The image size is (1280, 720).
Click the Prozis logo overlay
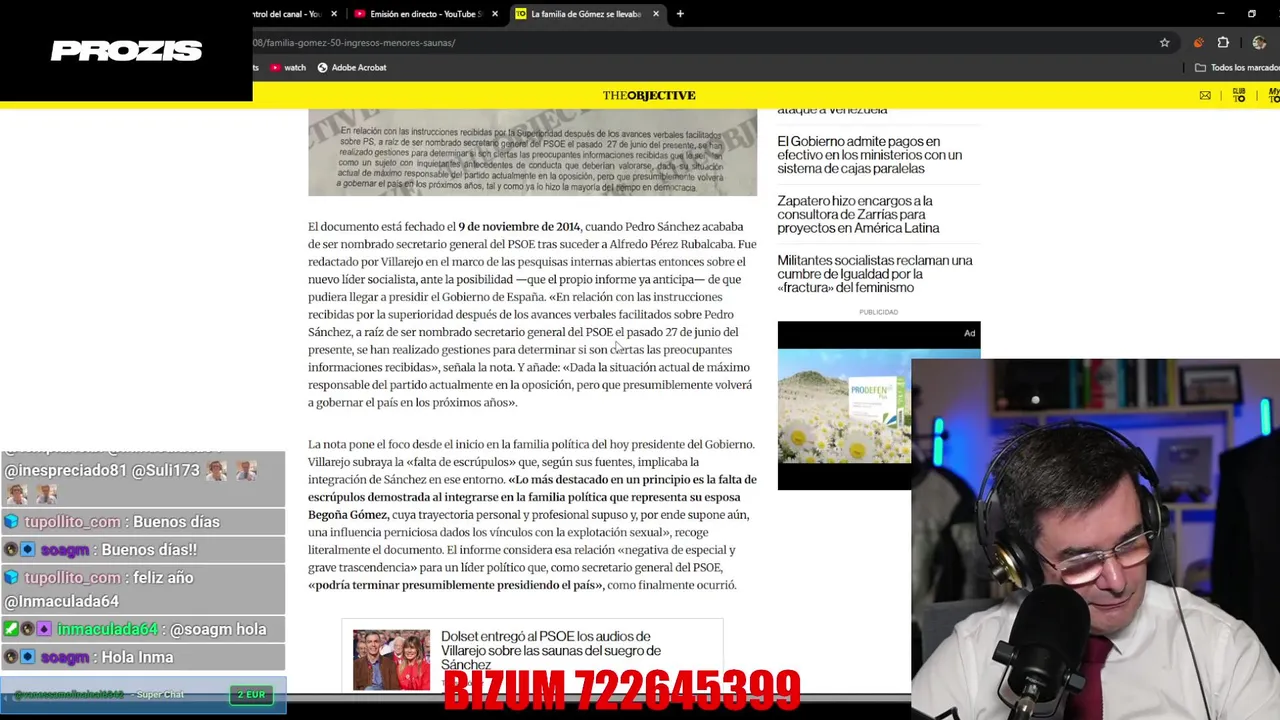pos(127,51)
